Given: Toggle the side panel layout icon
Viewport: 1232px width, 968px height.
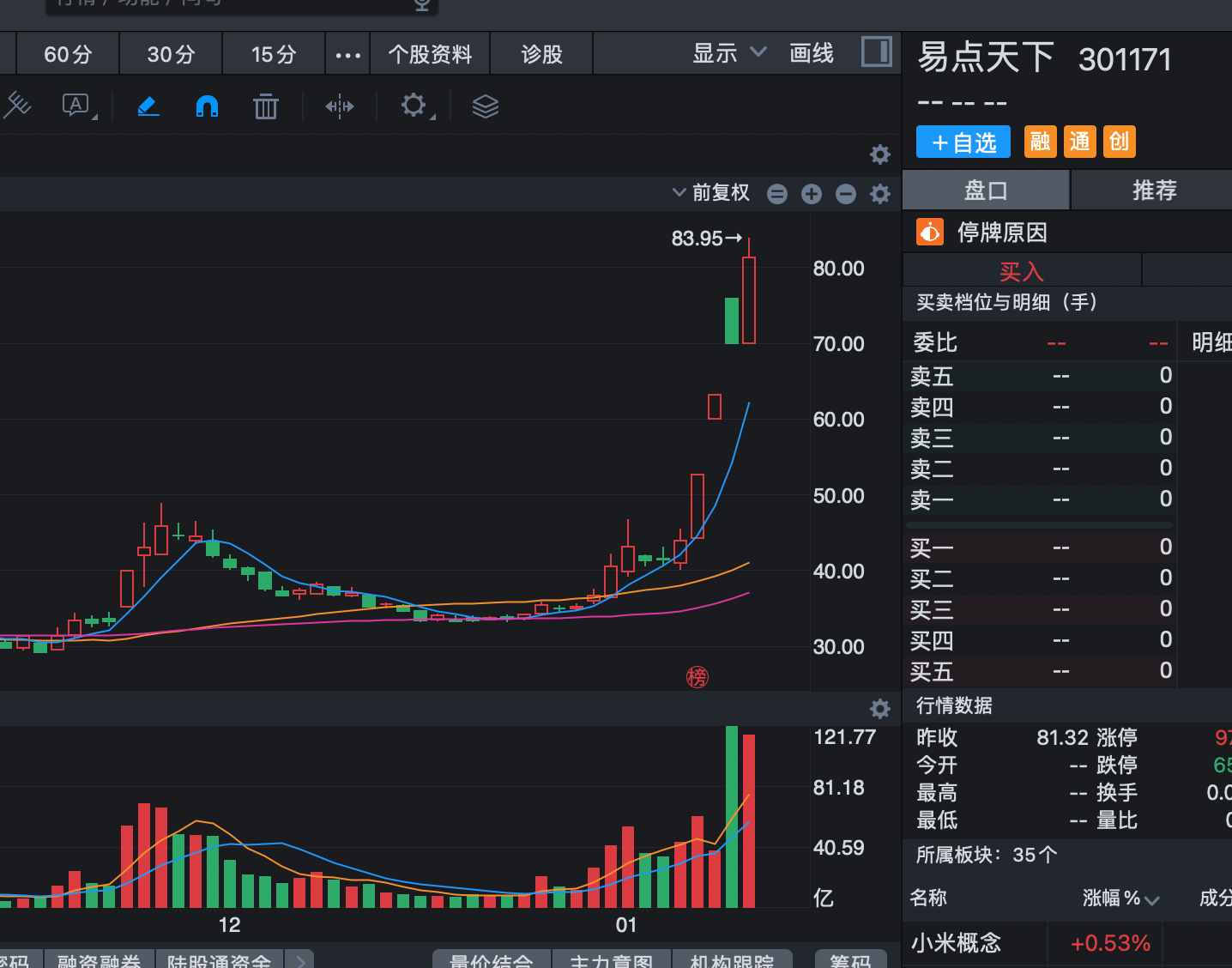Looking at the screenshot, I should click(x=876, y=51).
